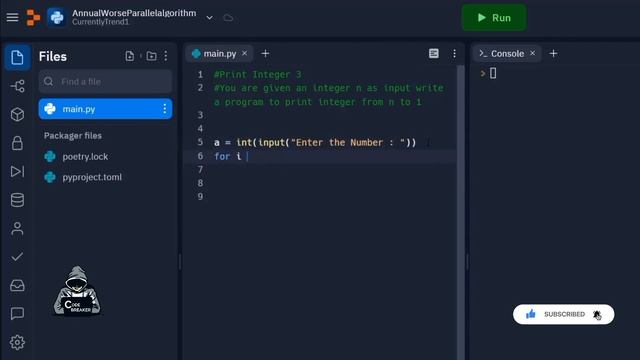Run the program
This screenshot has height=360, width=640.
pos(493,18)
